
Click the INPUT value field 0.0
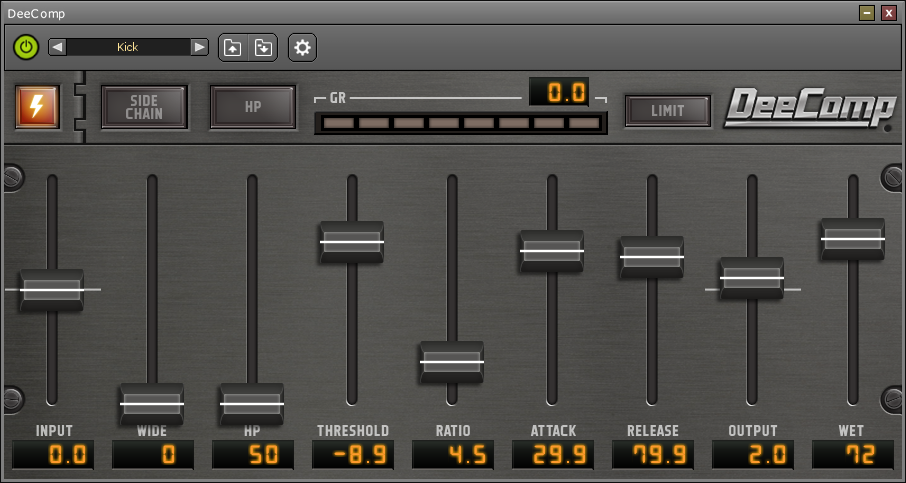[x=53, y=455]
